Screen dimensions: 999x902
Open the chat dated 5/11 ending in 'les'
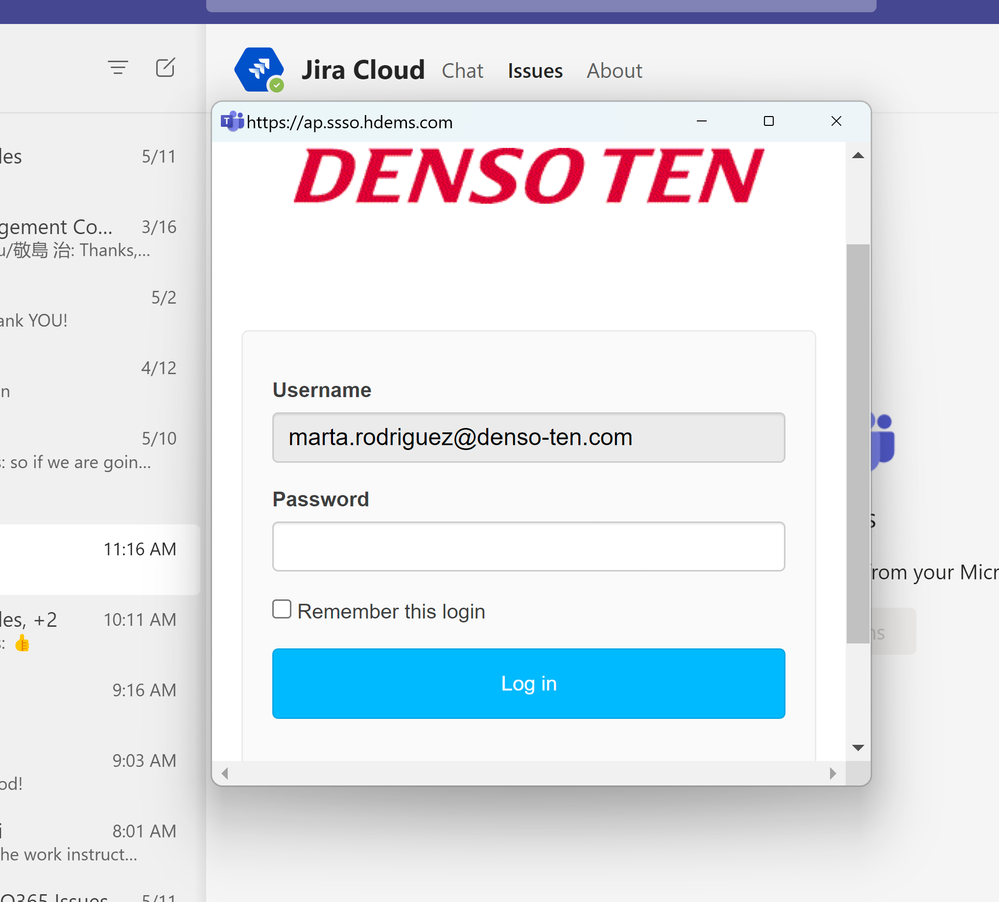click(100, 157)
